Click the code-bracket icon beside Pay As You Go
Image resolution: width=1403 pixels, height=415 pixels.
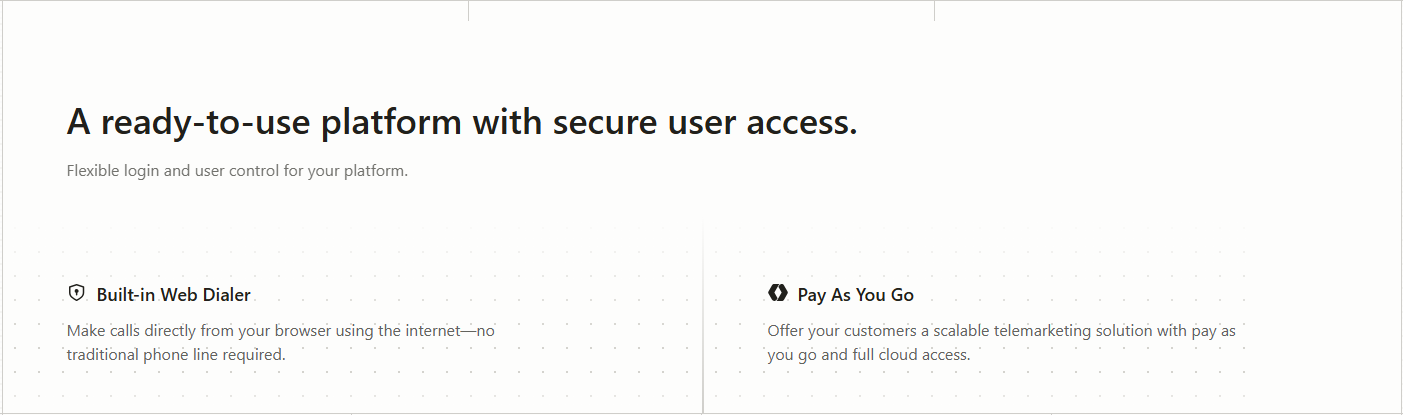(777, 293)
